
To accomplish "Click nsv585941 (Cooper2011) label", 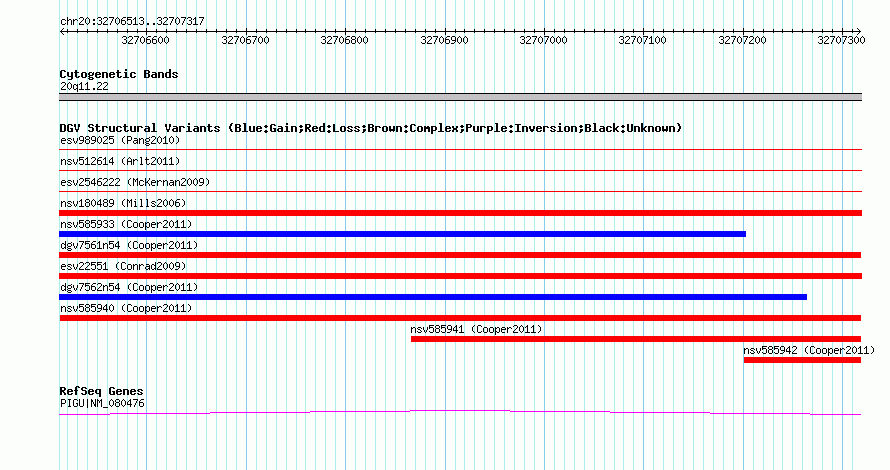I will coord(476,329).
